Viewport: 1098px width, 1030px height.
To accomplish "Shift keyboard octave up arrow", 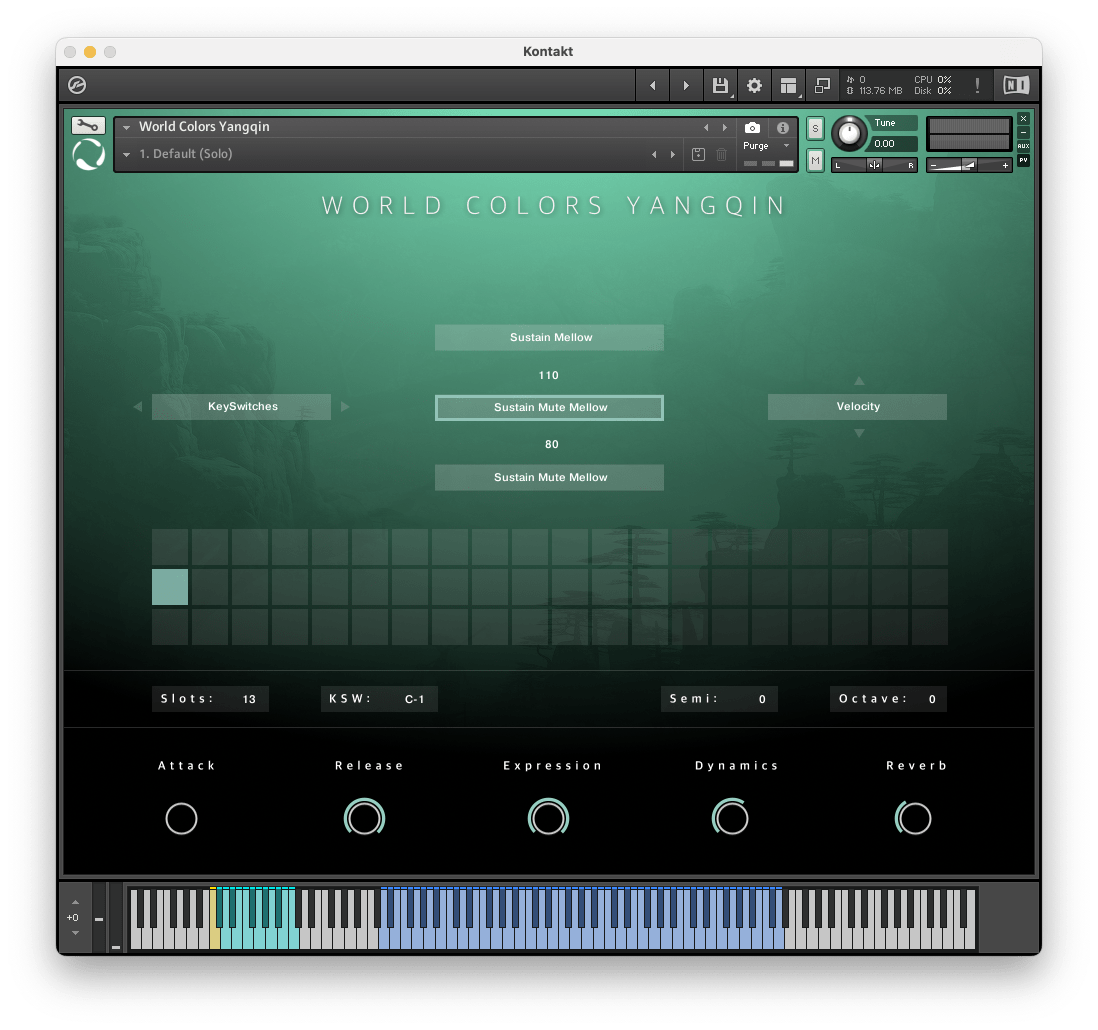I will 76,902.
